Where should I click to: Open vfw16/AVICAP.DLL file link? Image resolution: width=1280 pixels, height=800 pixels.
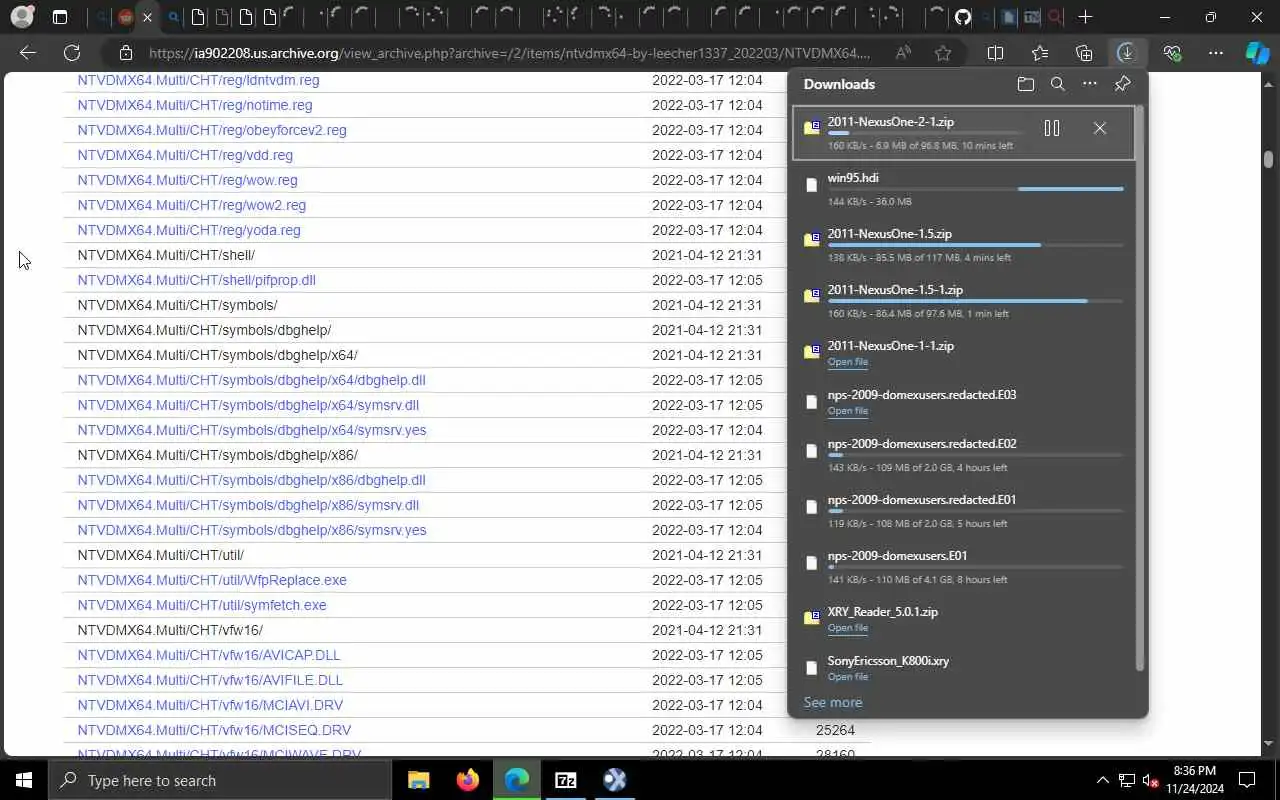pyautogui.click(x=209, y=655)
